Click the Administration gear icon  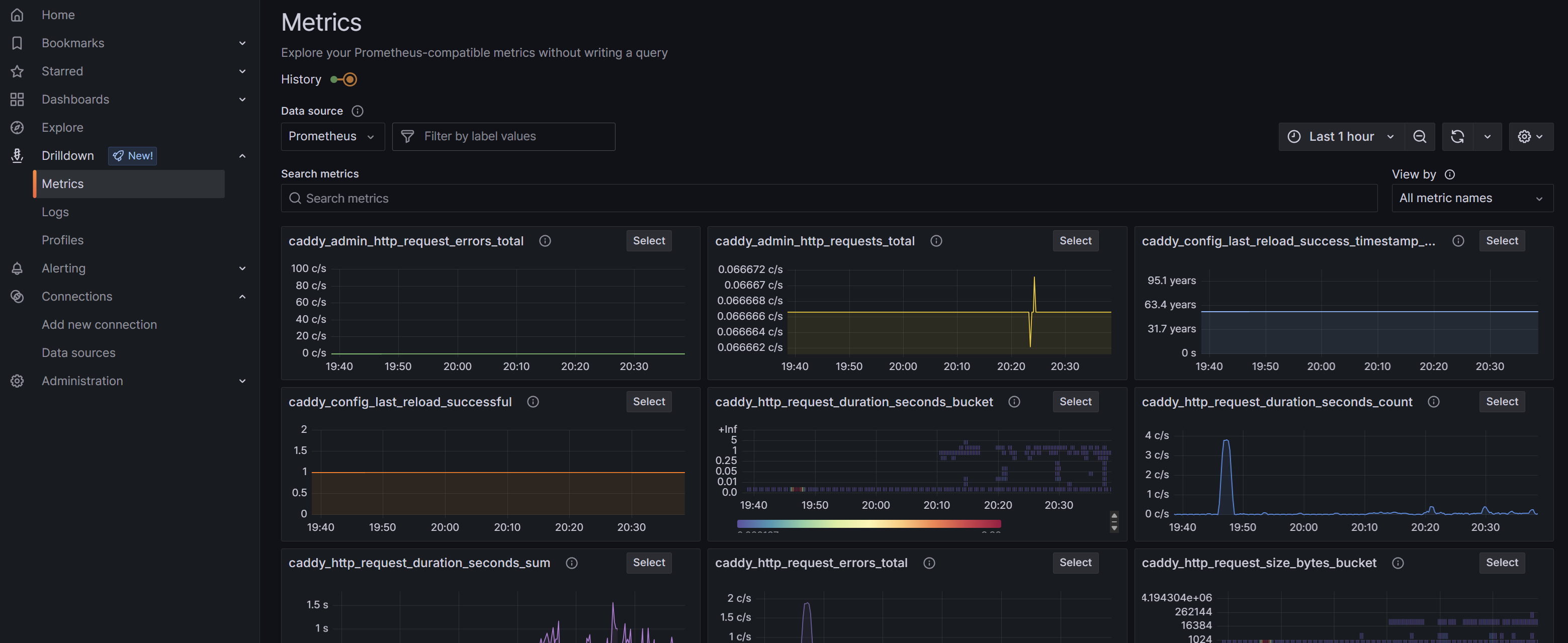point(17,381)
